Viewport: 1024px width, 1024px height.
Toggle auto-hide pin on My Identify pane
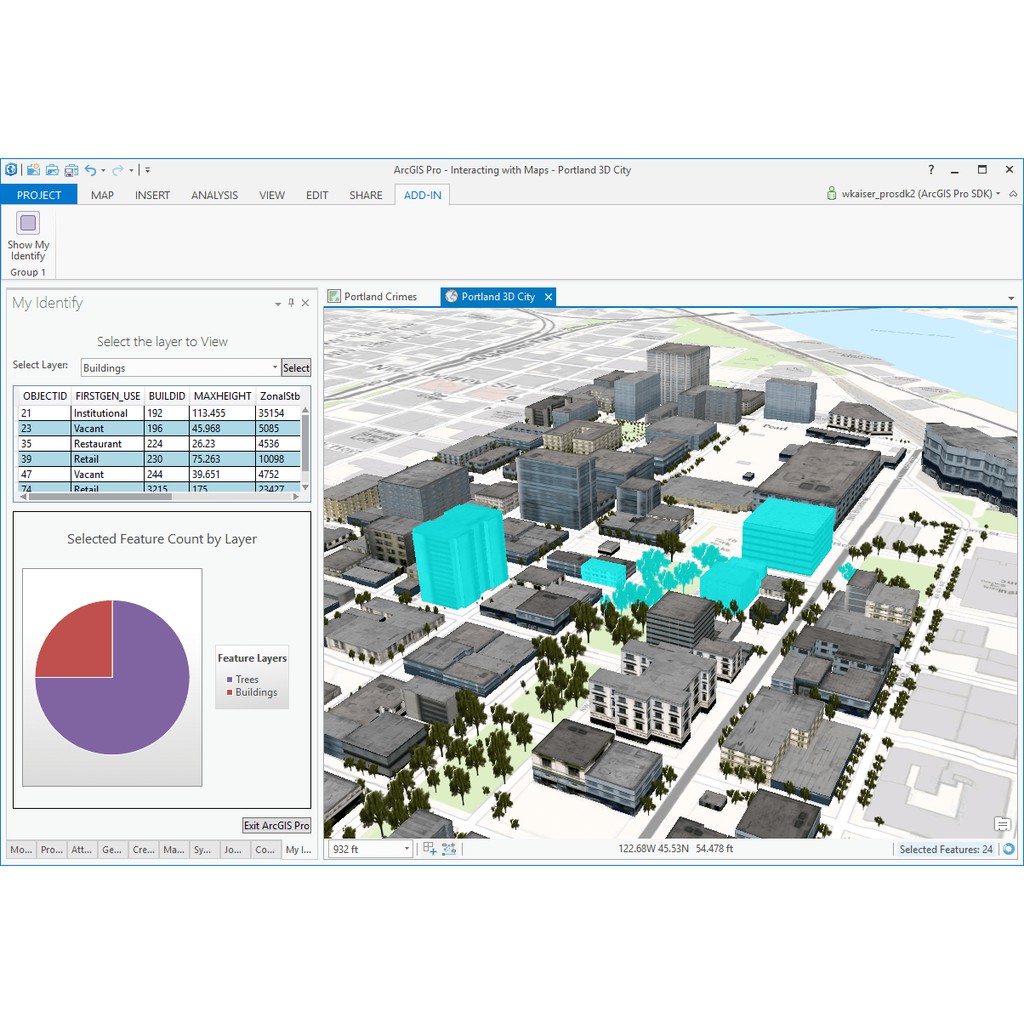[291, 303]
